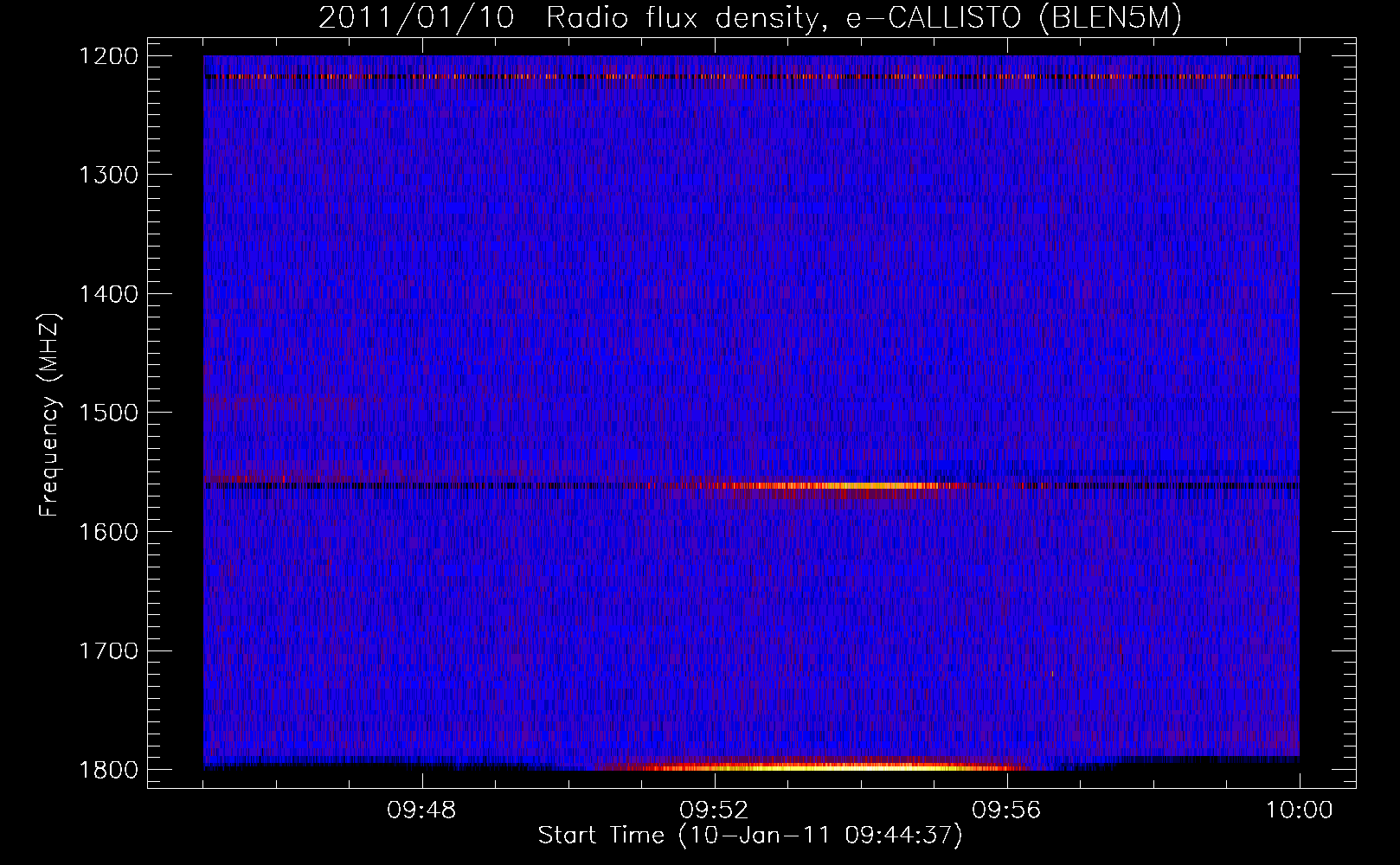Screen dimensions: 1400x865
Task: Click the 09:48 time tick label
Action: 421,811
